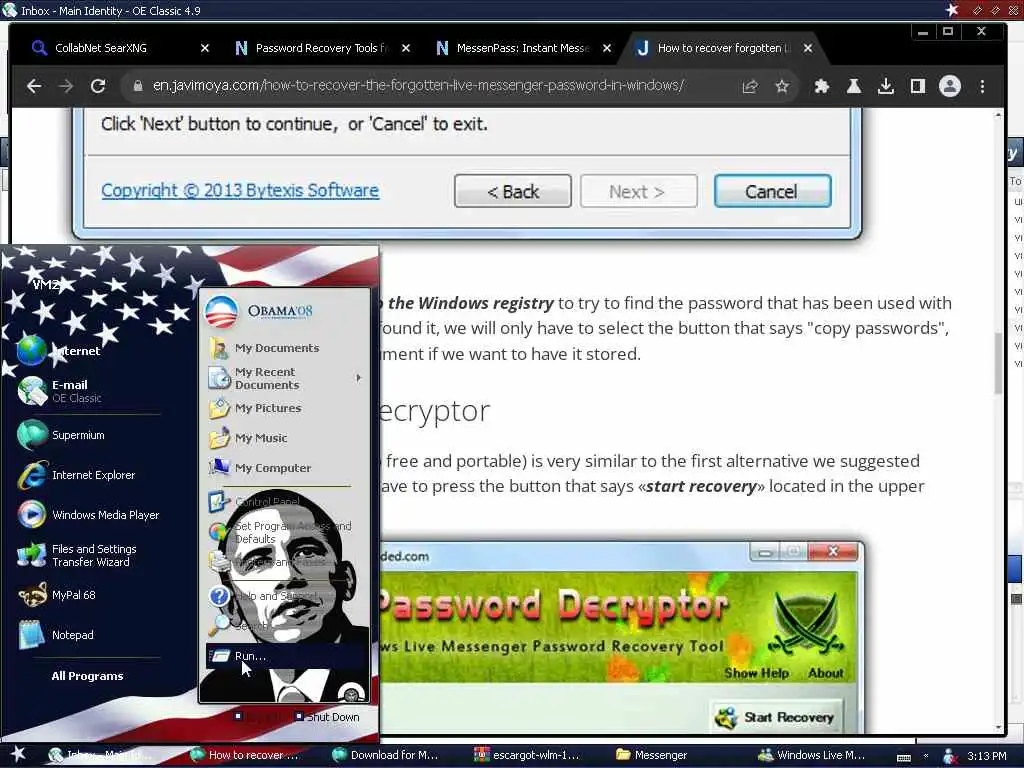Viewport: 1024px width, 768px height.
Task: Click Shut Down in Start menu
Action: pyautogui.click(x=327, y=717)
